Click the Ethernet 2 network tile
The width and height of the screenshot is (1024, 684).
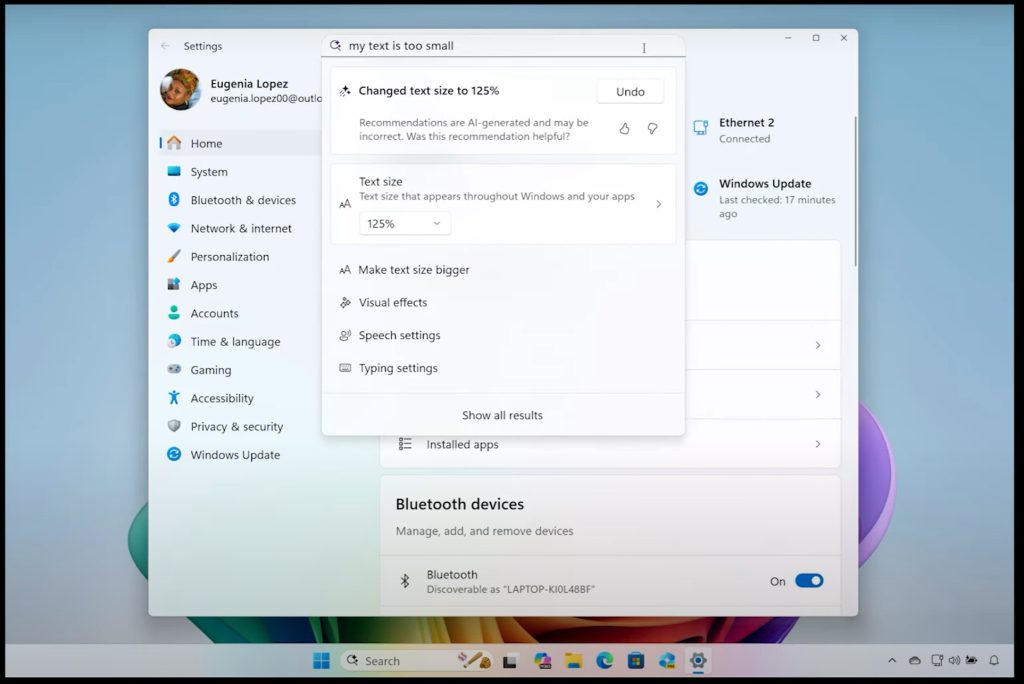click(x=745, y=130)
